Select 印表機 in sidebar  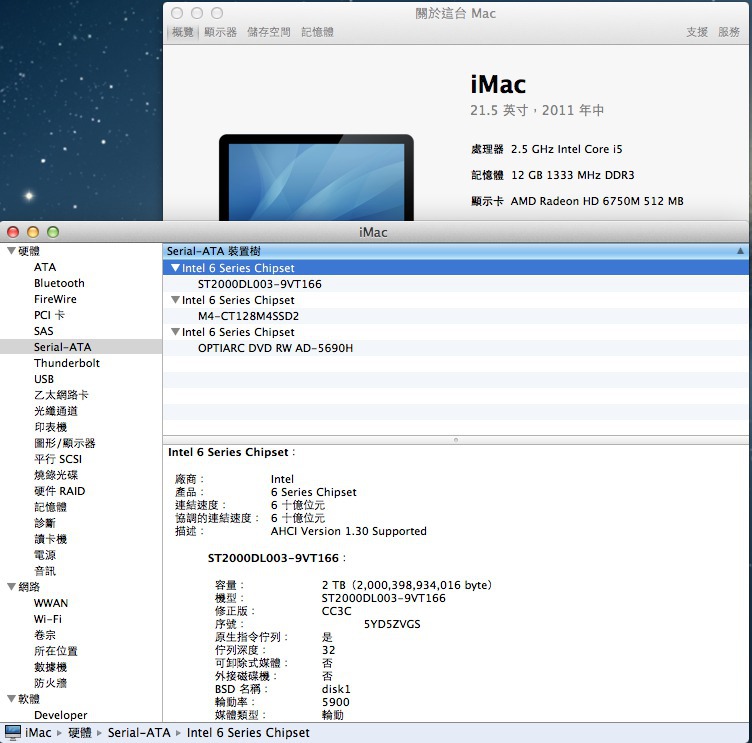click(x=50, y=427)
